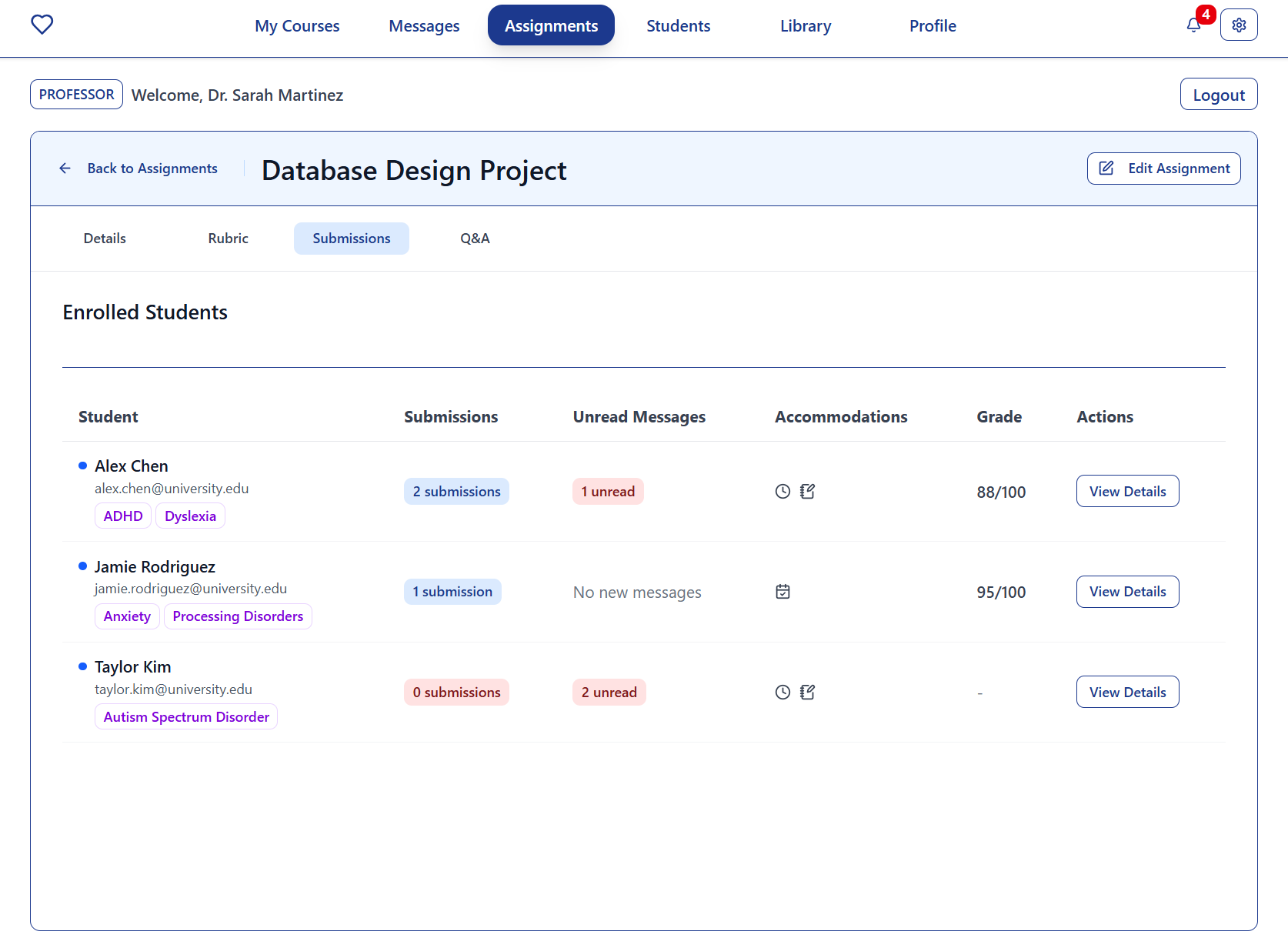The width and height of the screenshot is (1288, 938).
Task: Click Alex Chen's extended time clock icon
Action: pos(782,492)
